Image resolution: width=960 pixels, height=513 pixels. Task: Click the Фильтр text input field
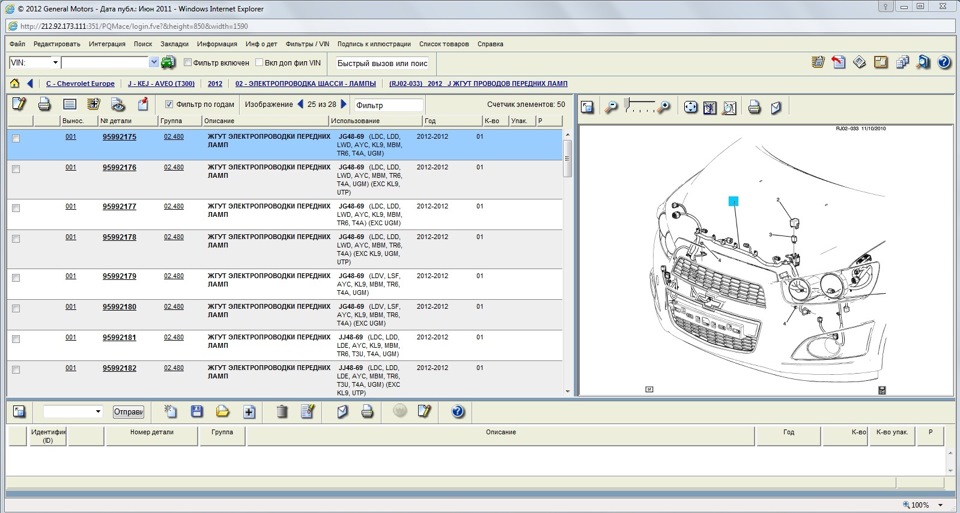(x=388, y=105)
